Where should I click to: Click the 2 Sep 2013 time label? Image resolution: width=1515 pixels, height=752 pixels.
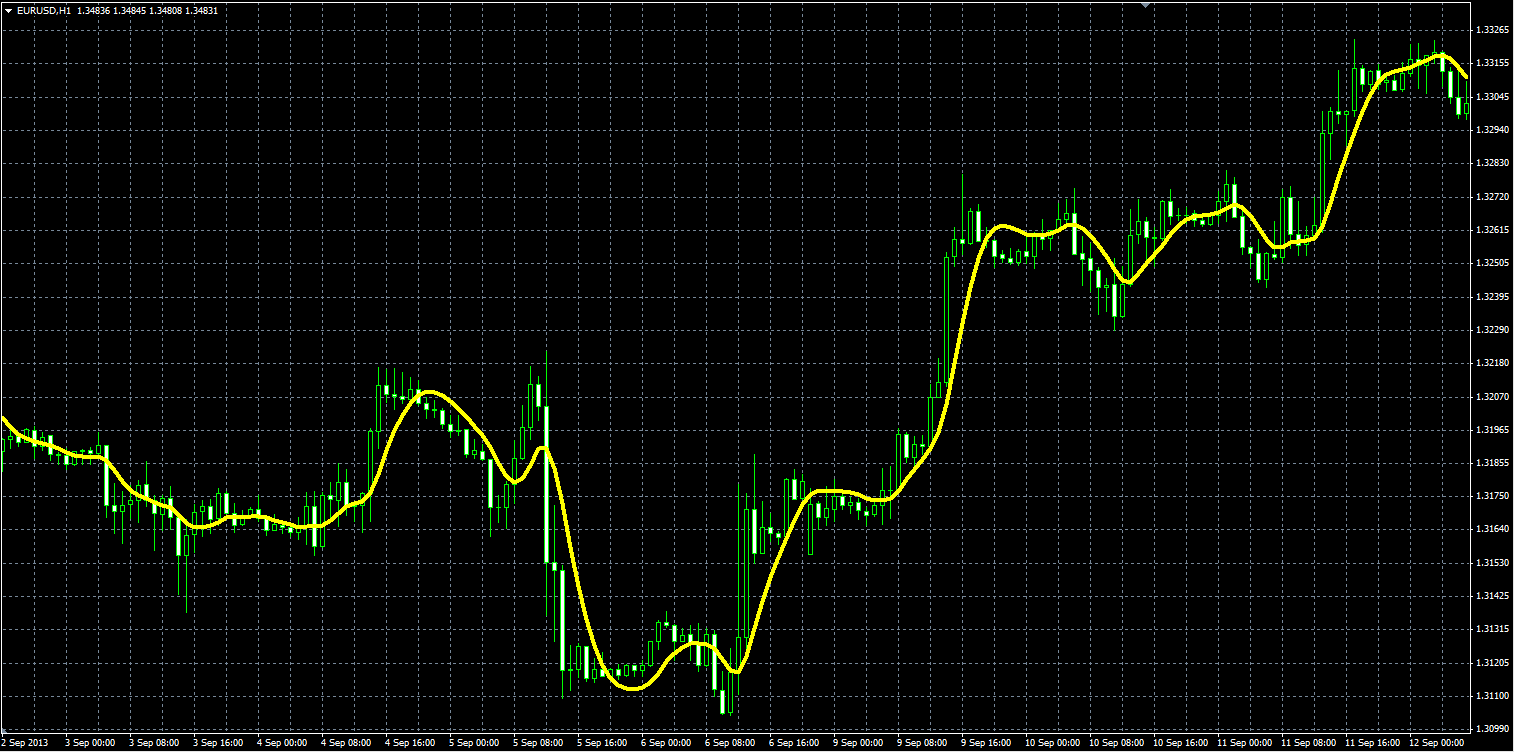(x=24, y=743)
